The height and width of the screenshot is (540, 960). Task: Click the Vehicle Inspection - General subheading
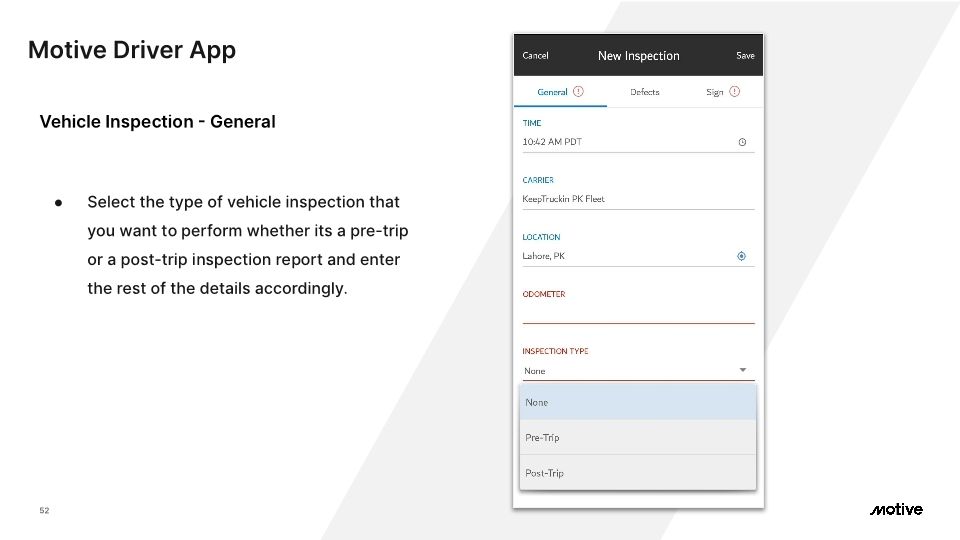coord(157,121)
